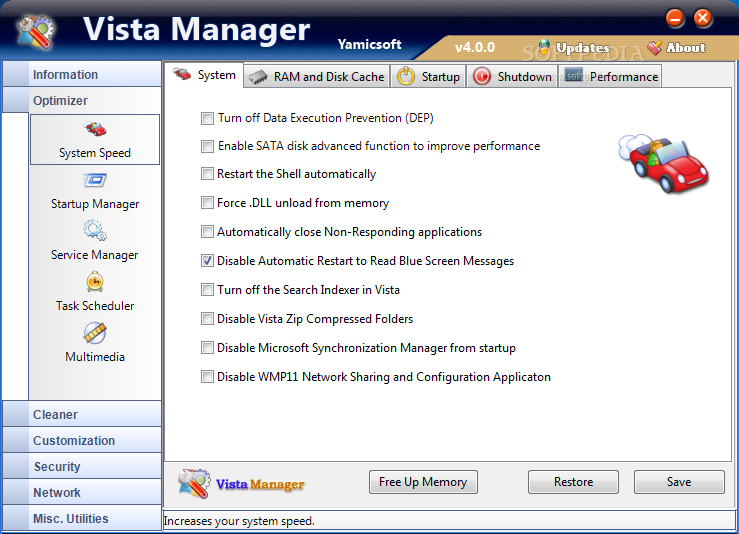Expand the Misc. Utilities section
This screenshot has height=534, width=739.
(x=82, y=518)
